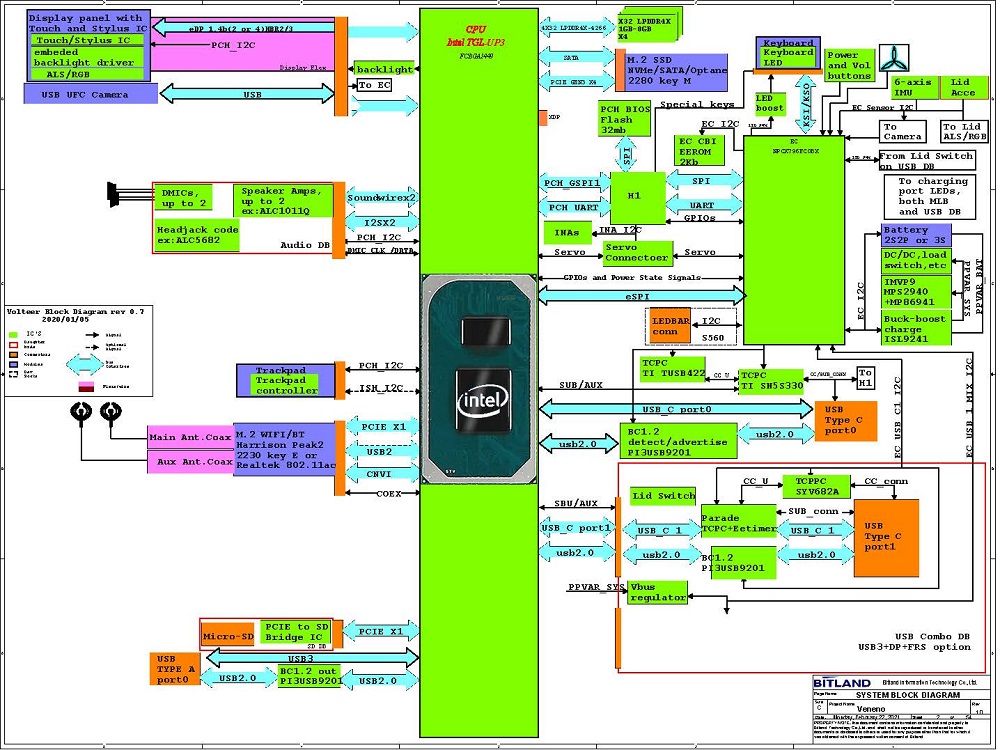Click the green backlight label

[385, 69]
